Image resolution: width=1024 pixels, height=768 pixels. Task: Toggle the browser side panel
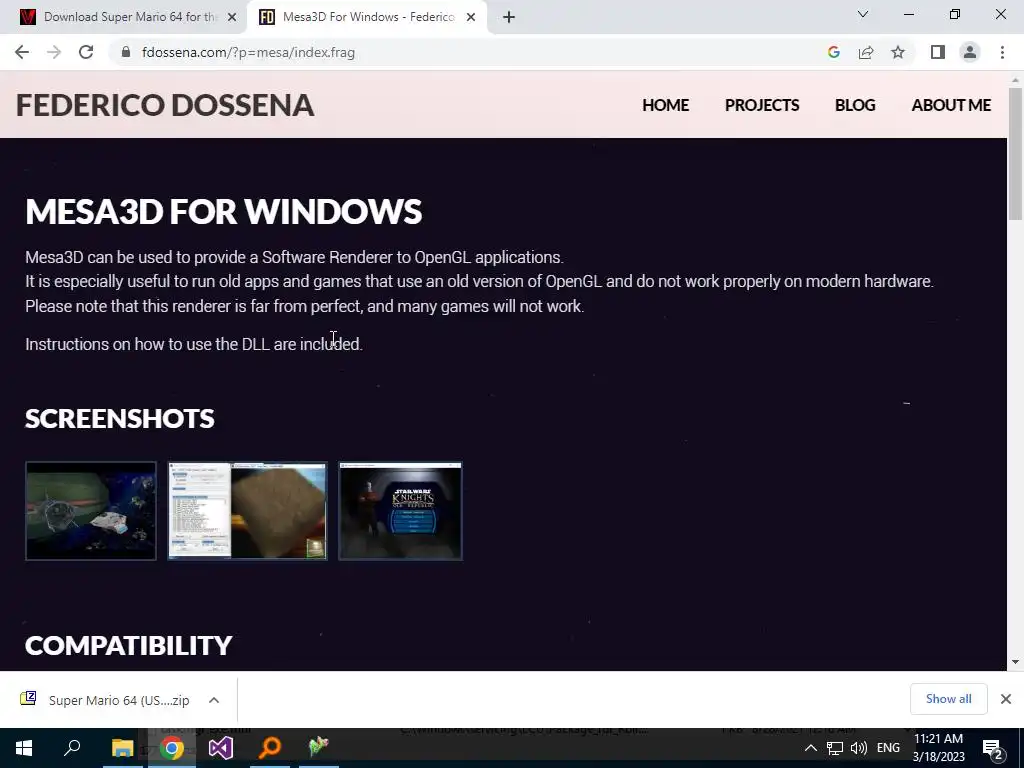(938, 52)
